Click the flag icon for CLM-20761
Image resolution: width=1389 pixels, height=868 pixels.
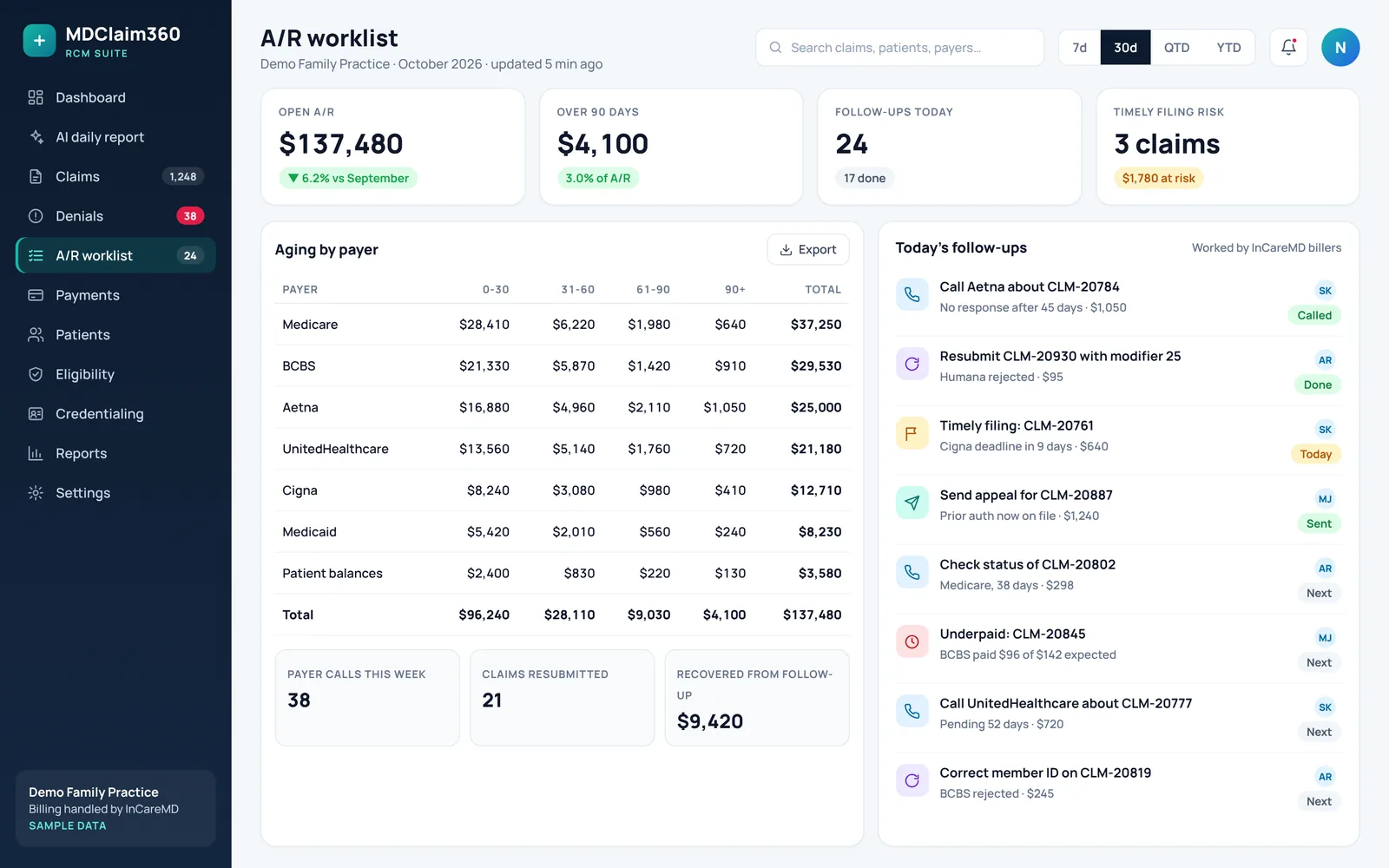(912, 434)
